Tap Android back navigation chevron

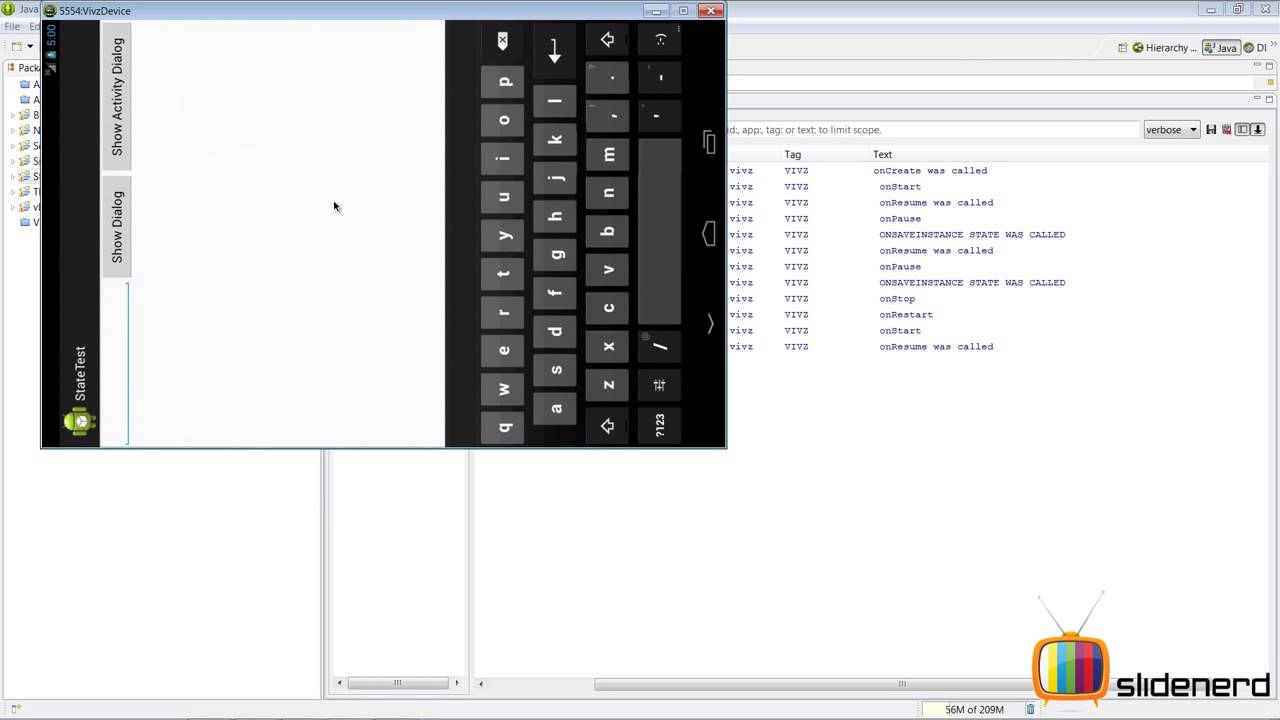pos(710,324)
